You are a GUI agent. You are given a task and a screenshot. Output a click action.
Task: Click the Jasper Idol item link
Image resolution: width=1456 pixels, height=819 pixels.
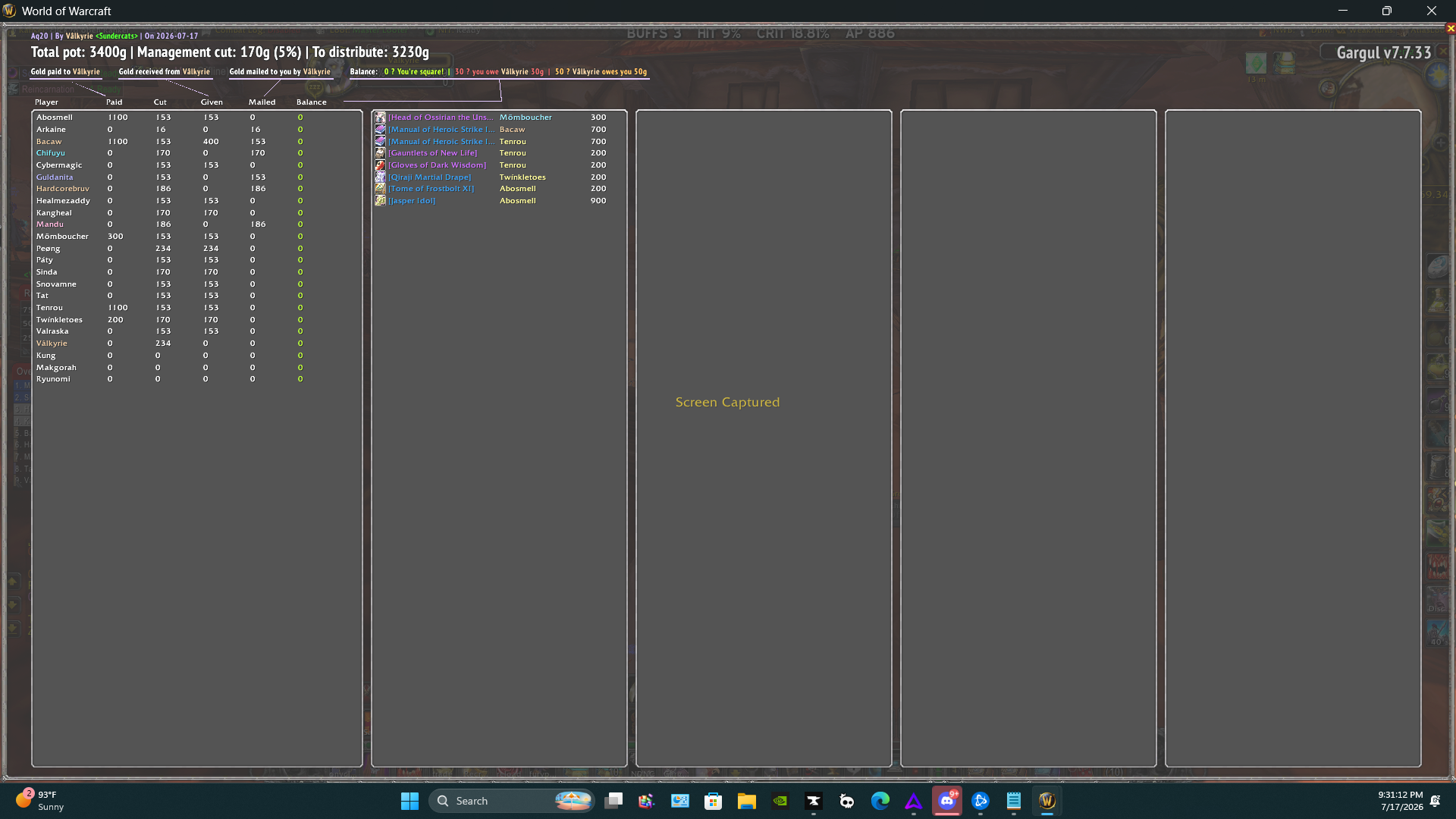click(x=412, y=201)
